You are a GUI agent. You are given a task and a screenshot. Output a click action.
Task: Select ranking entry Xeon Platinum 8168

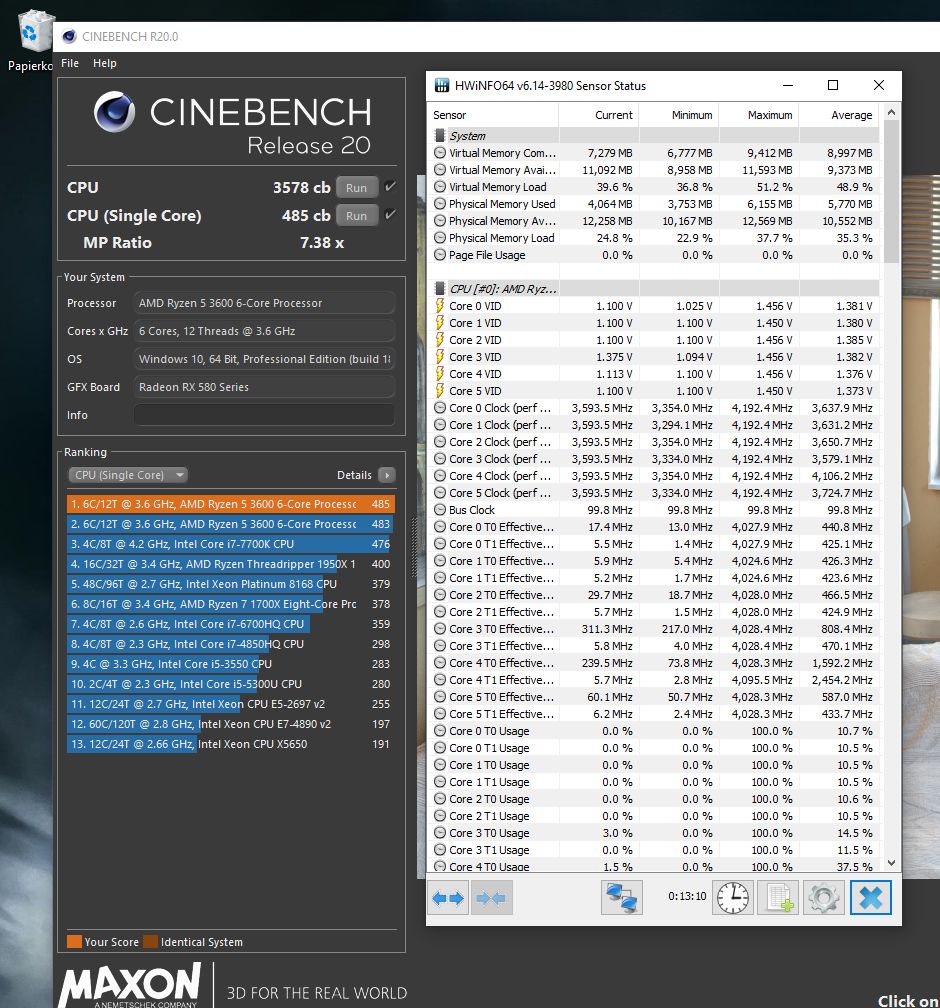point(231,584)
